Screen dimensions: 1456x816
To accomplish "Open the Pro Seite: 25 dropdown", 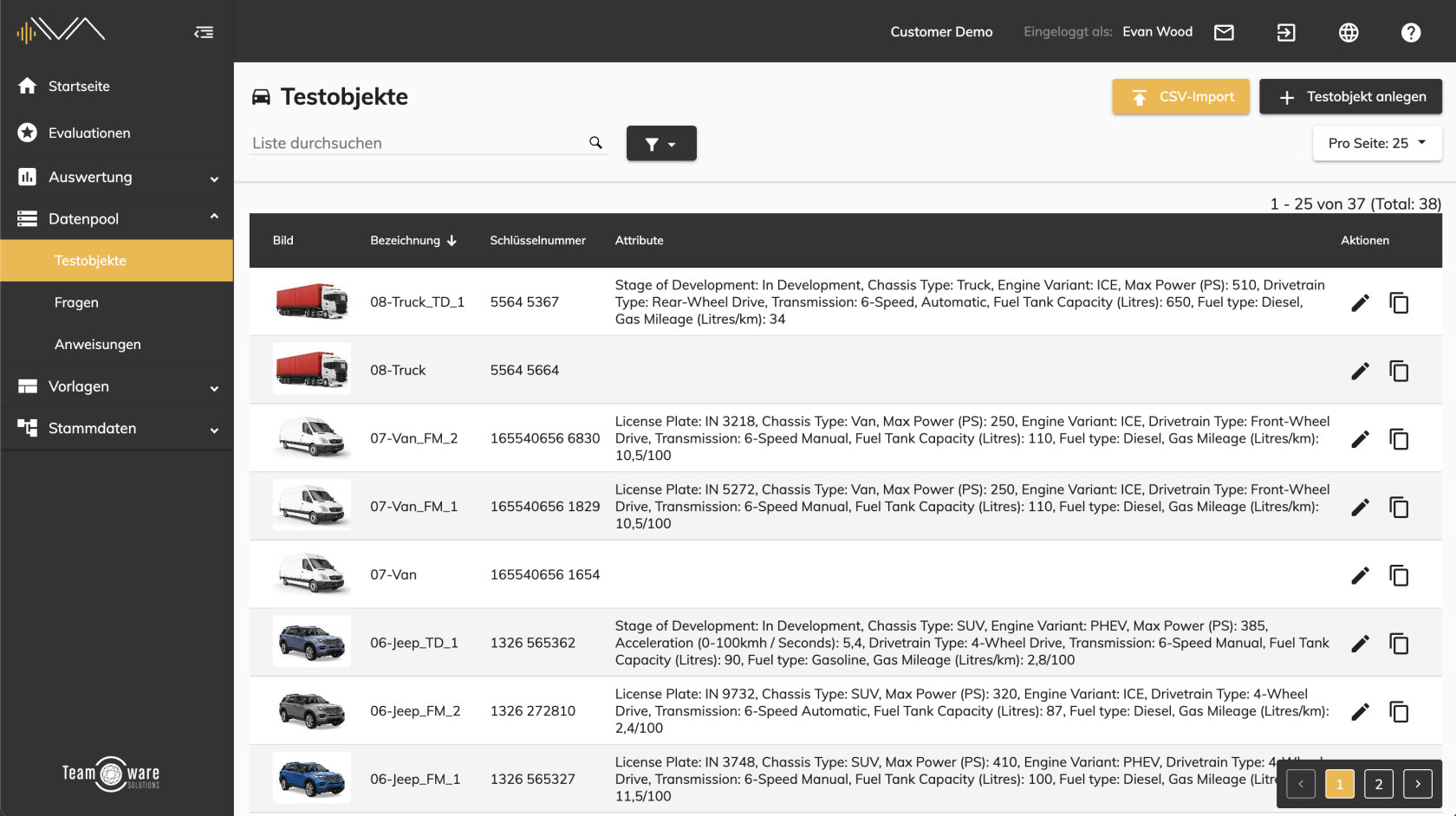I will coord(1377,143).
